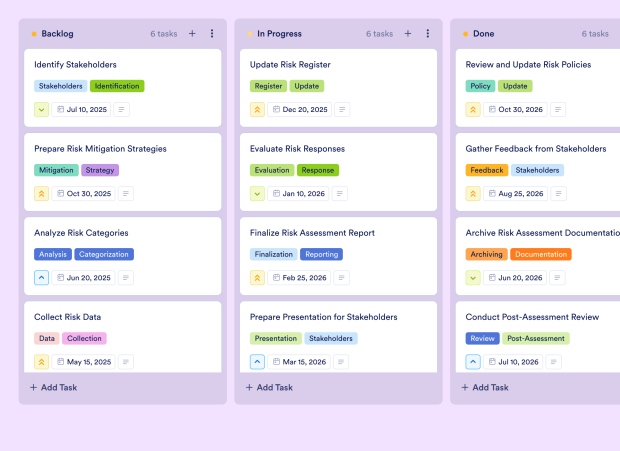Click description icon on Identify Stakeholders card
The image size is (620, 451).
pyautogui.click(x=123, y=110)
